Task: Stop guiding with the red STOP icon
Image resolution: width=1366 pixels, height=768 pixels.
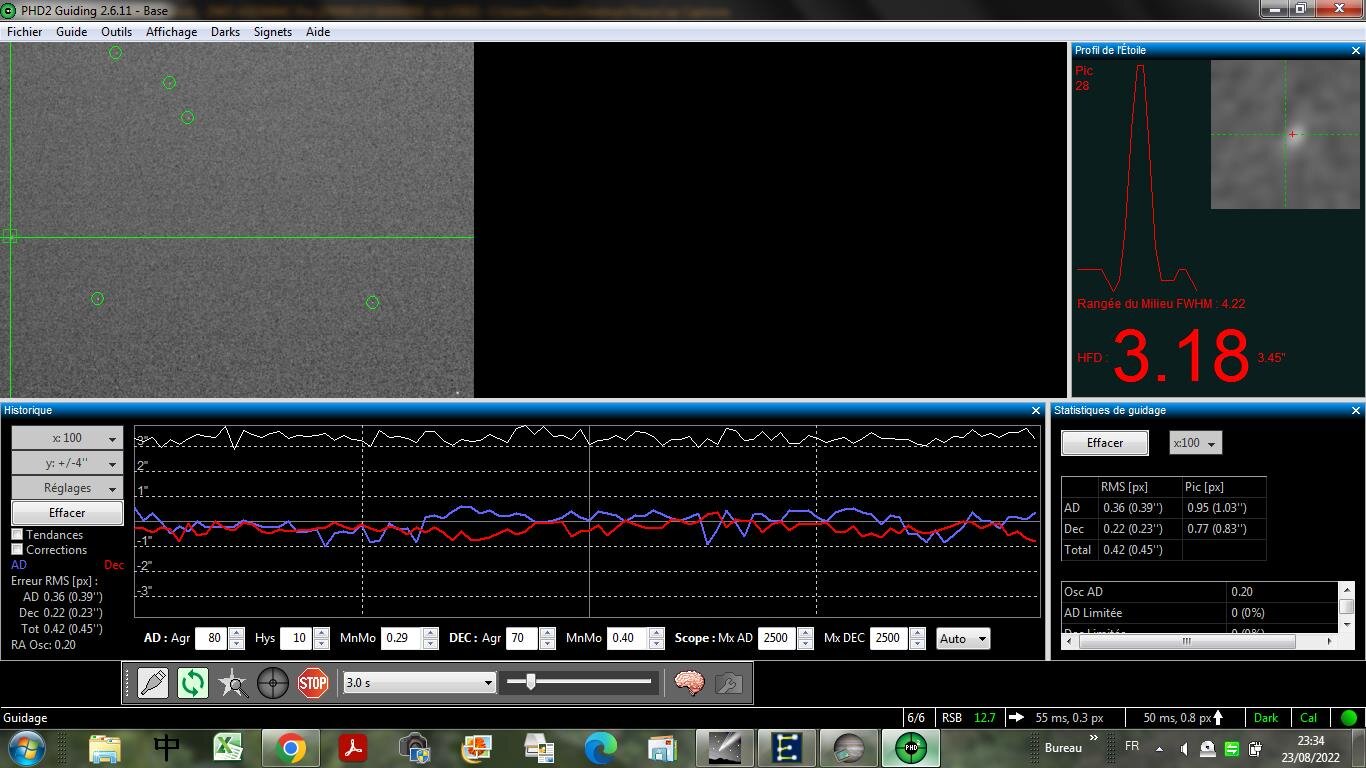Action: [x=313, y=683]
